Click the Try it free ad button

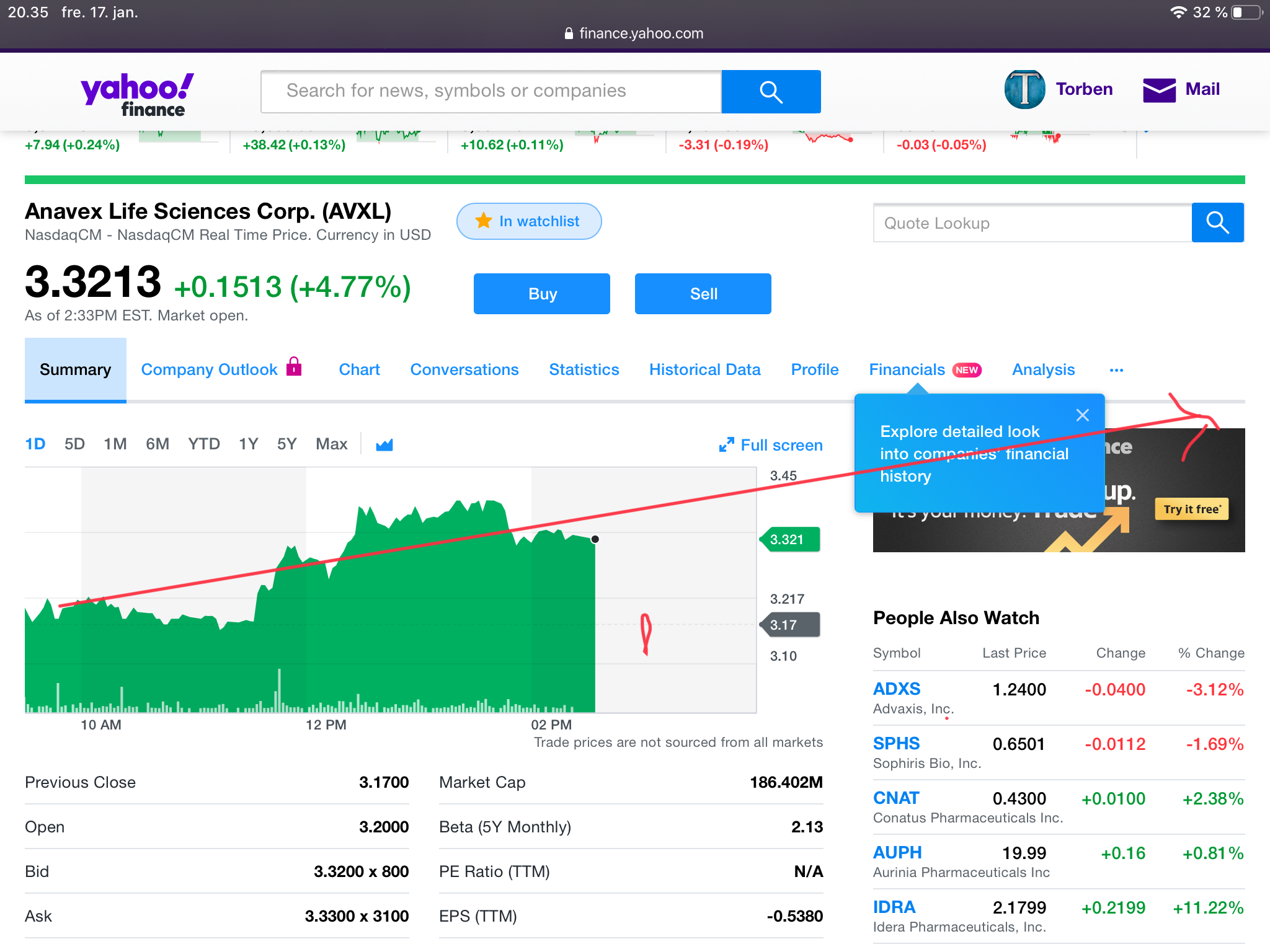pos(1192,509)
